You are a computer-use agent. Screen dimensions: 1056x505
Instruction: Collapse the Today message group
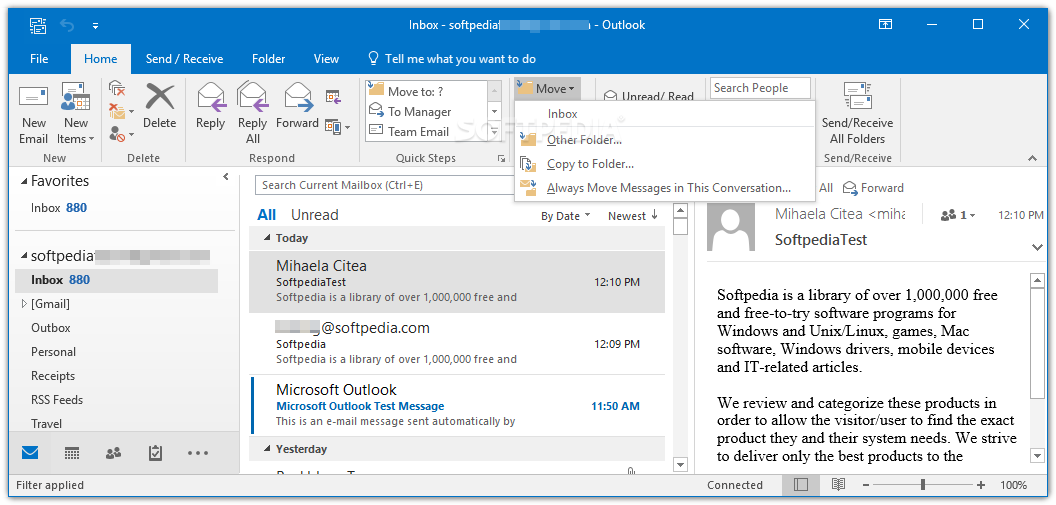coord(267,238)
